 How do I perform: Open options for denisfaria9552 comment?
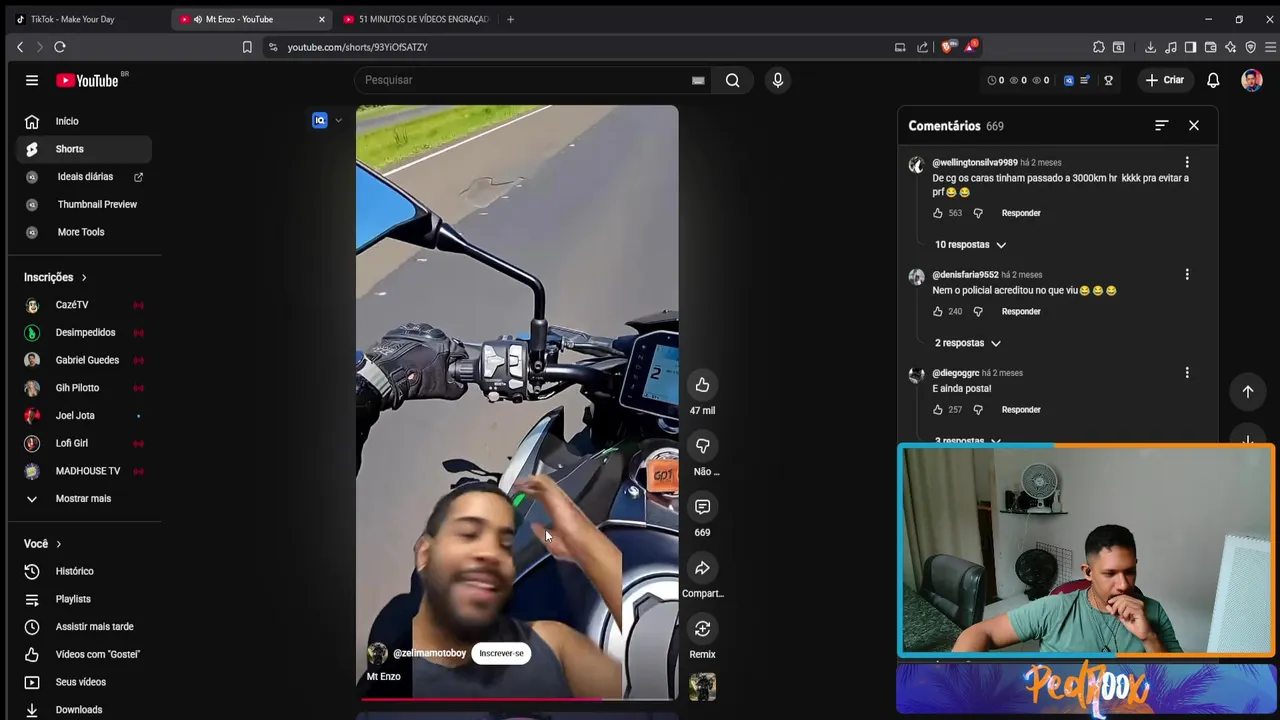(x=1187, y=274)
